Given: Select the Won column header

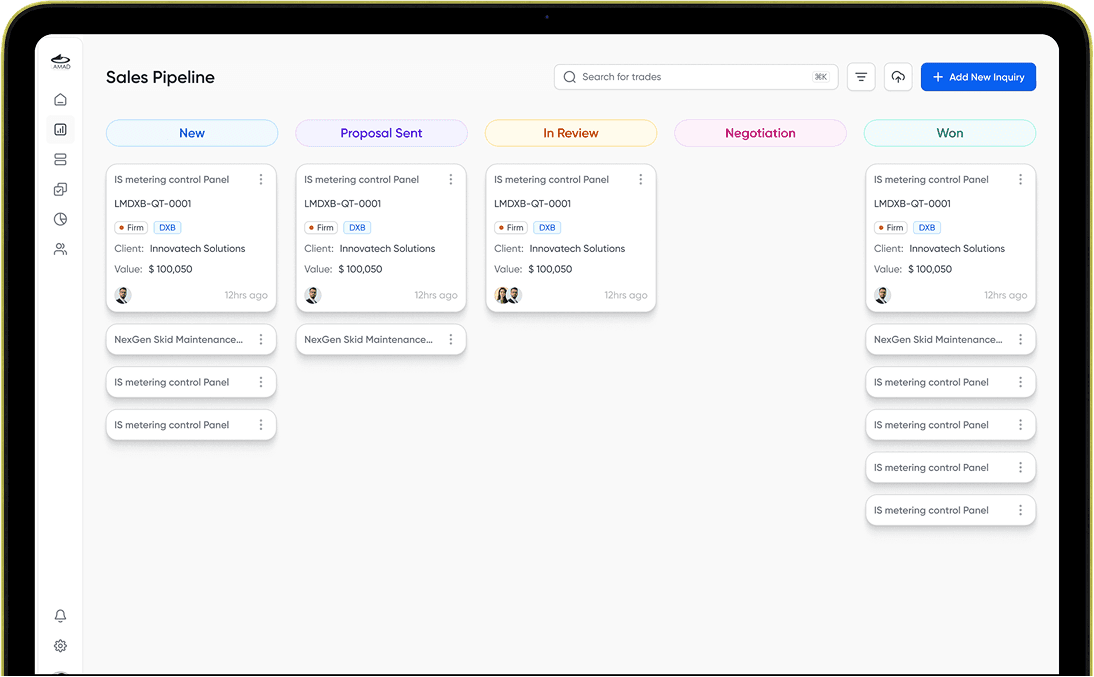Looking at the screenshot, I should 950,133.
